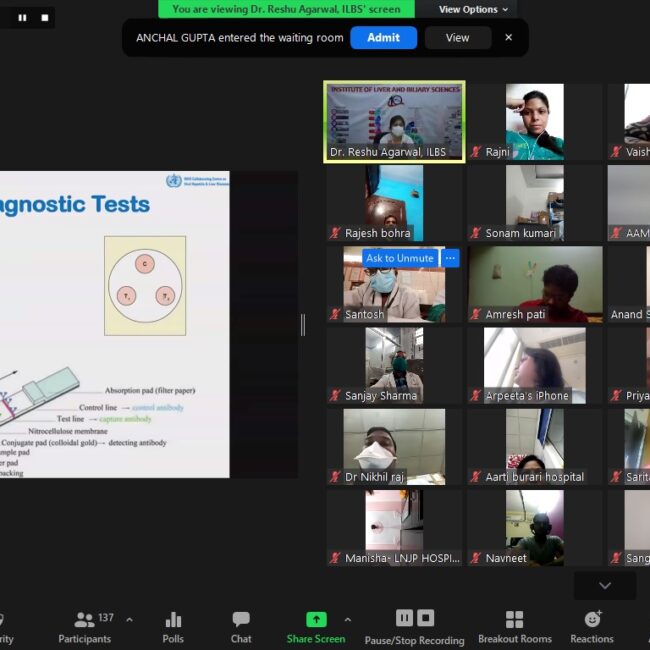Click the green Share Screen icon
Viewport: 650px width, 650px height.
pos(316,620)
